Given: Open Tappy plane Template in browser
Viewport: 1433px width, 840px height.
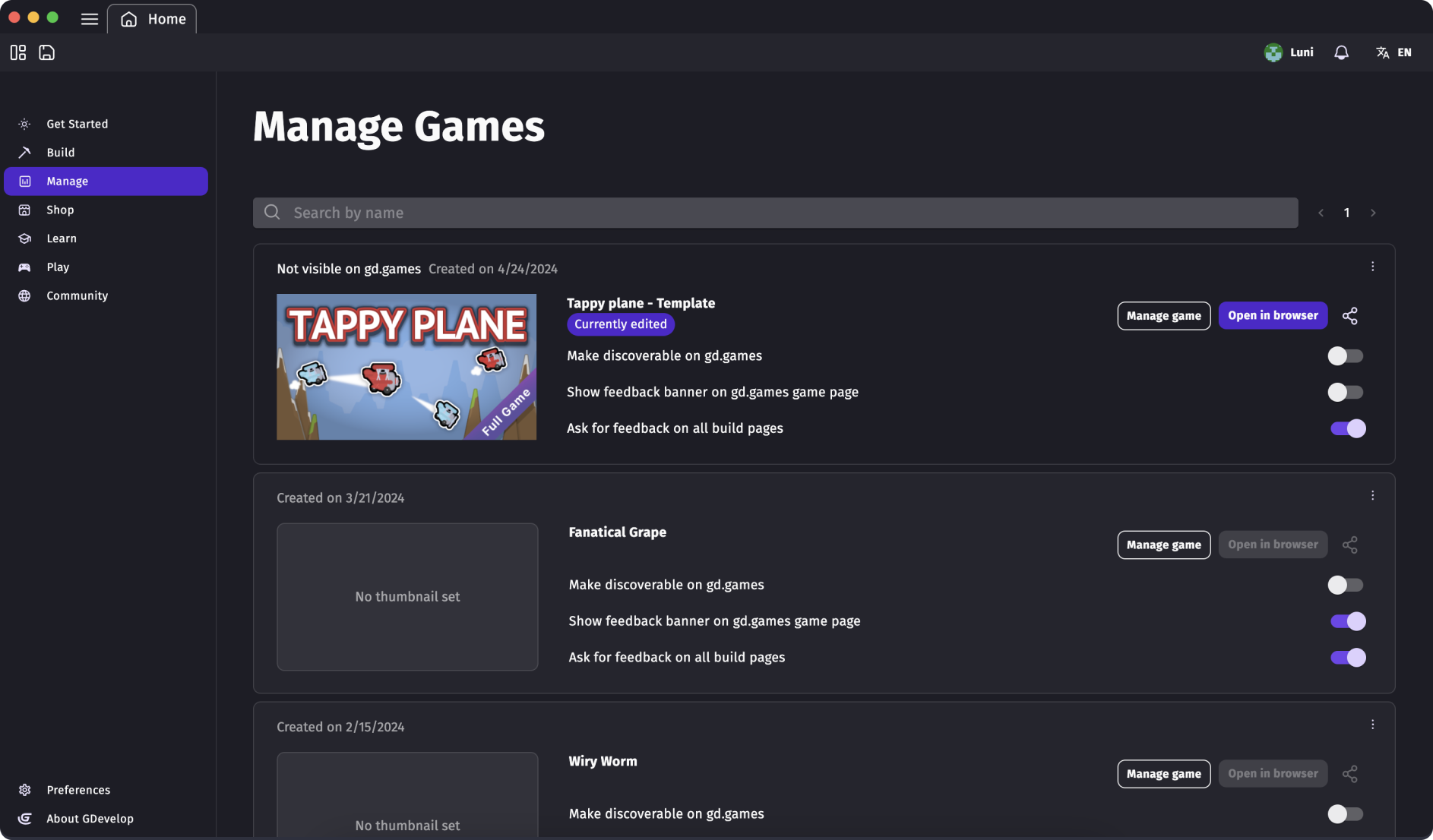Looking at the screenshot, I should (1273, 315).
